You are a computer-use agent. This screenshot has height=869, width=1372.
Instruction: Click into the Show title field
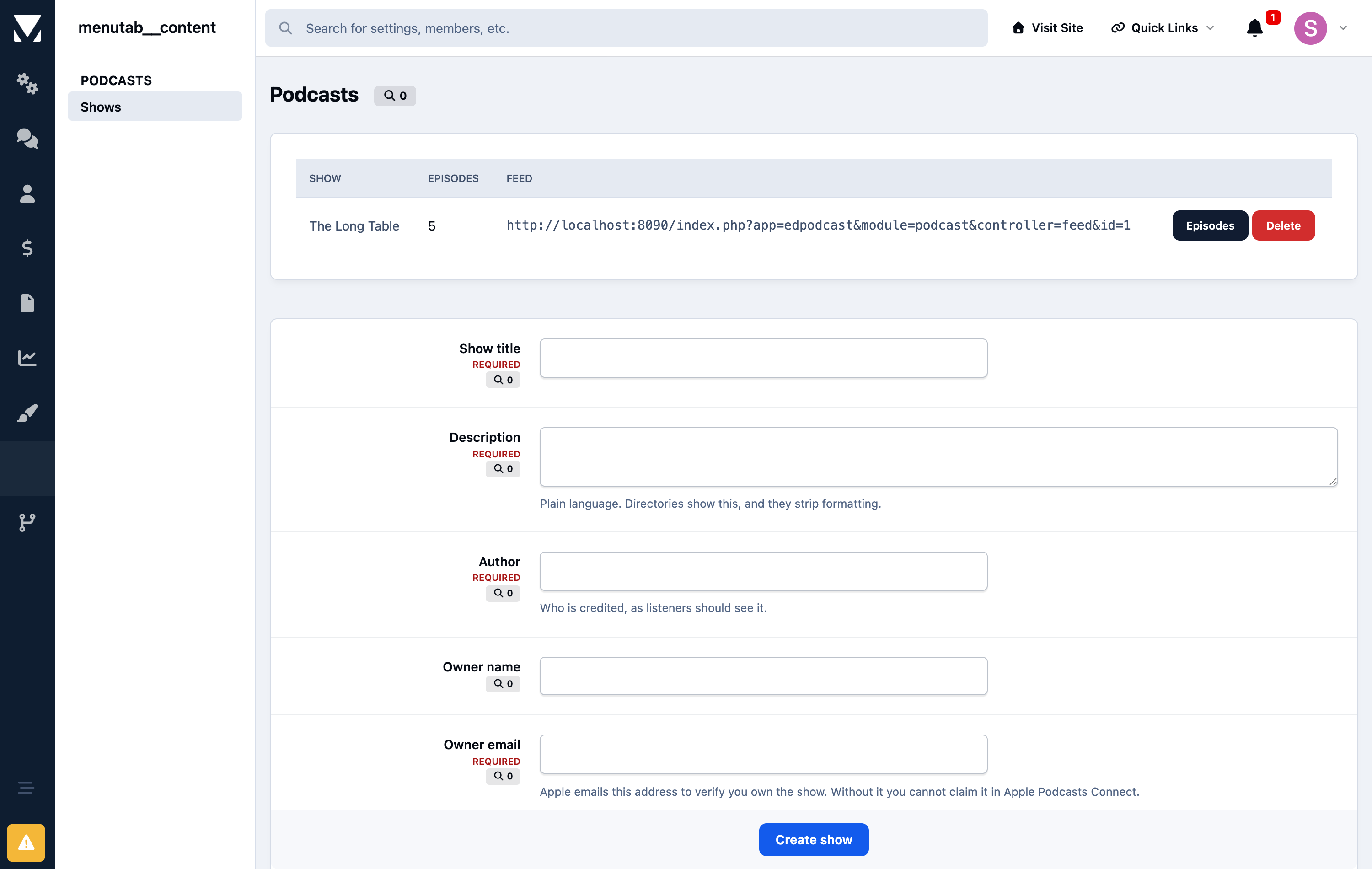click(763, 358)
